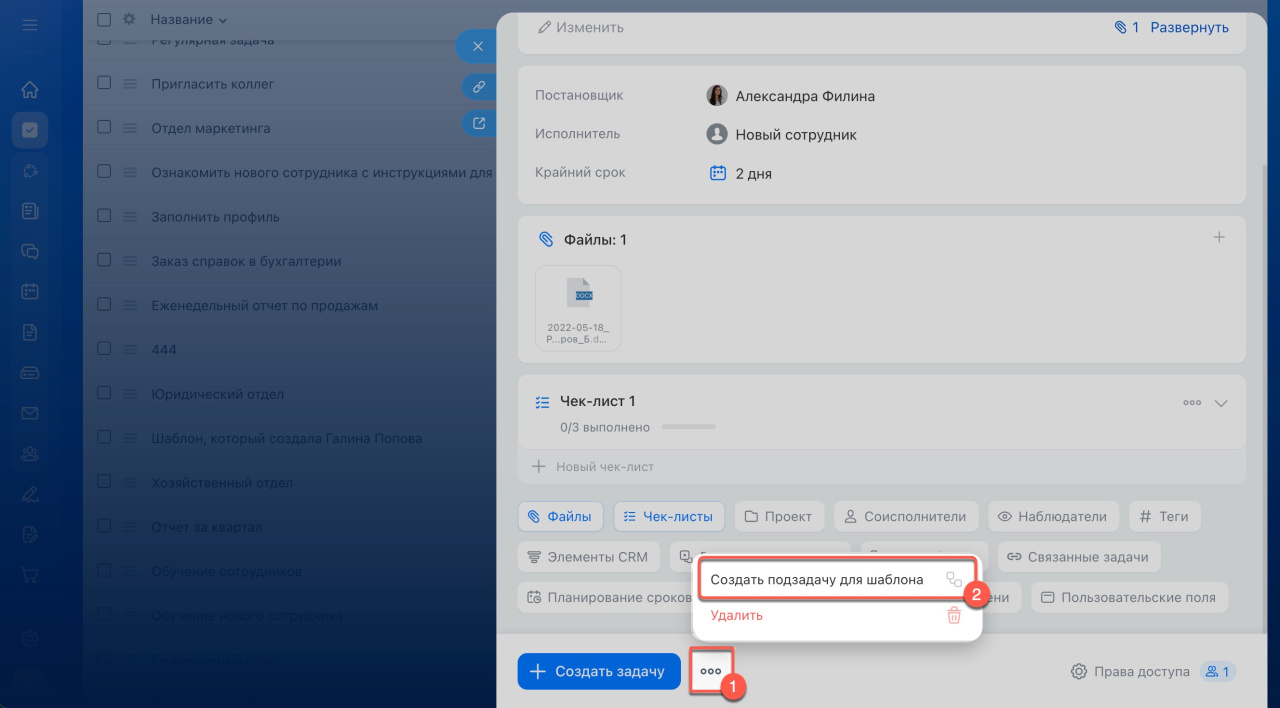This screenshot has height=708, width=1280.
Task: Click the checklist progress bar
Action: [688, 427]
